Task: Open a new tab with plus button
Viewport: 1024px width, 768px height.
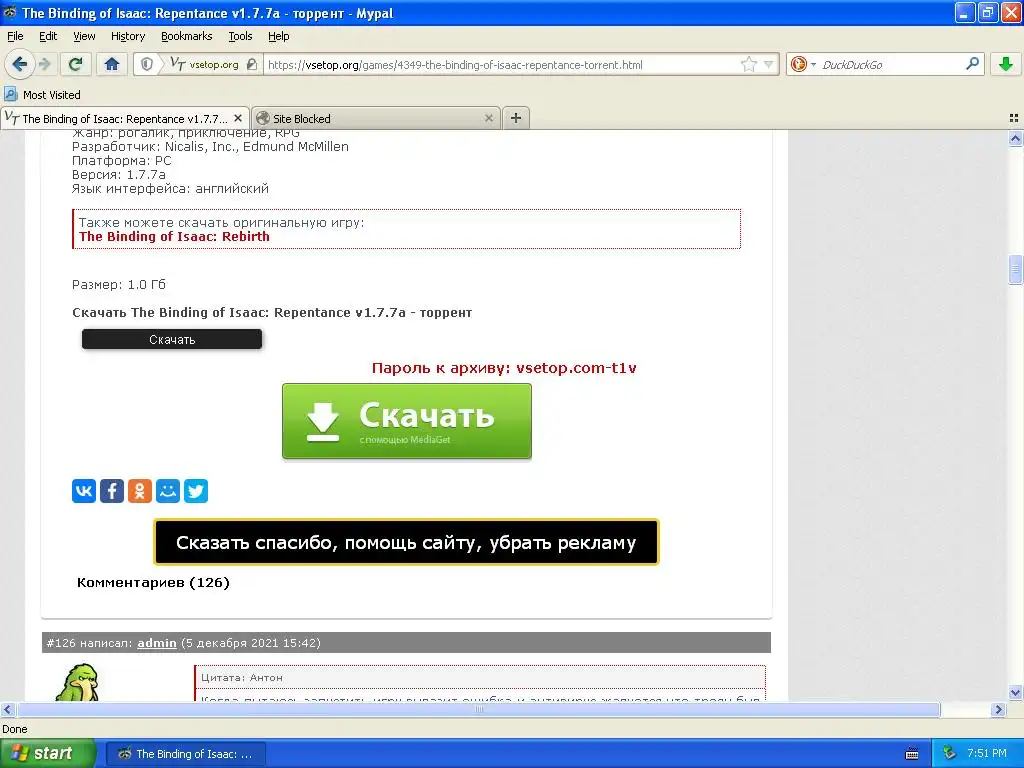Action: pyautogui.click(x=516, y=118)
